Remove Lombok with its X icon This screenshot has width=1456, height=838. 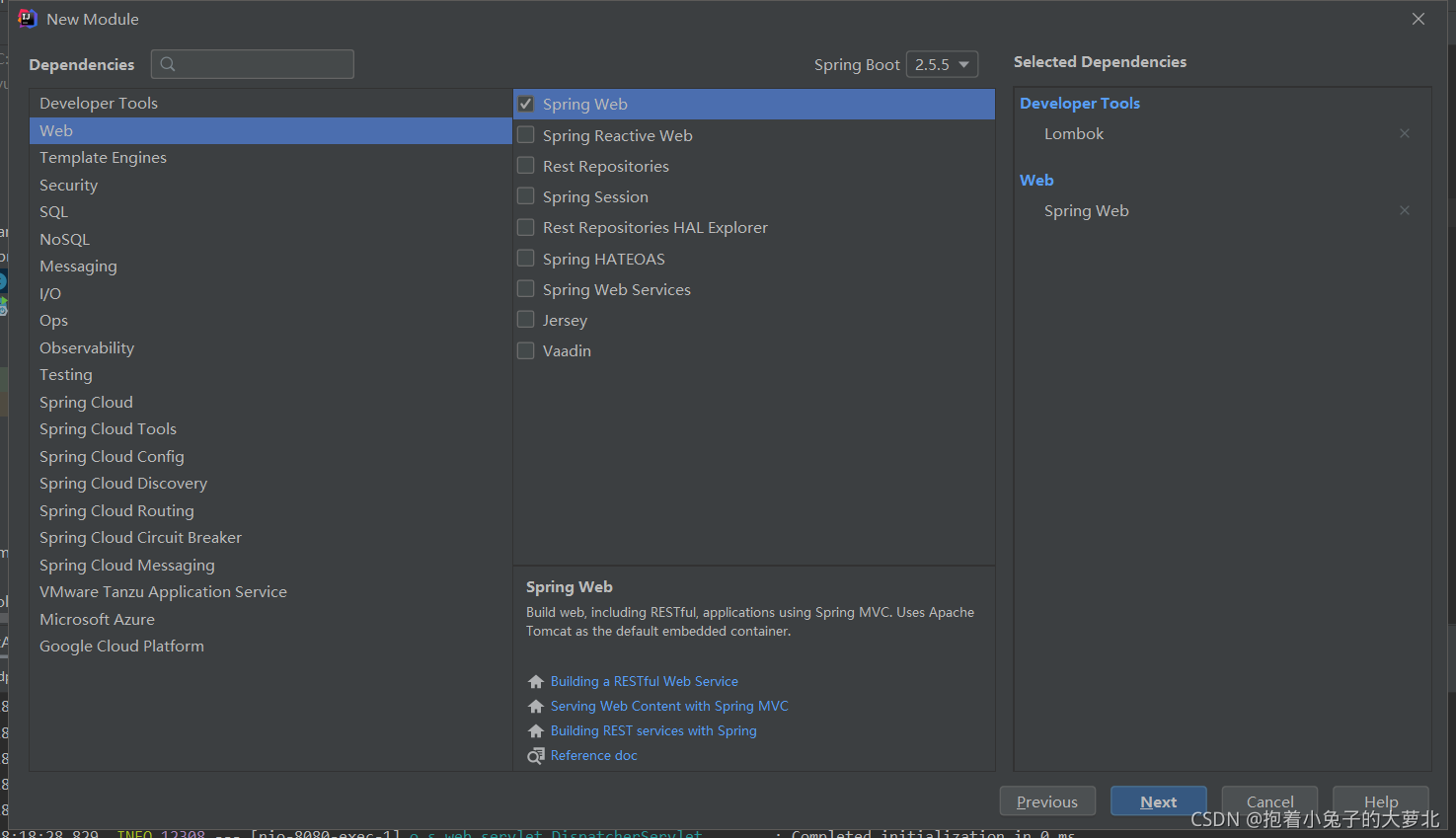[x=1405, y=133]
